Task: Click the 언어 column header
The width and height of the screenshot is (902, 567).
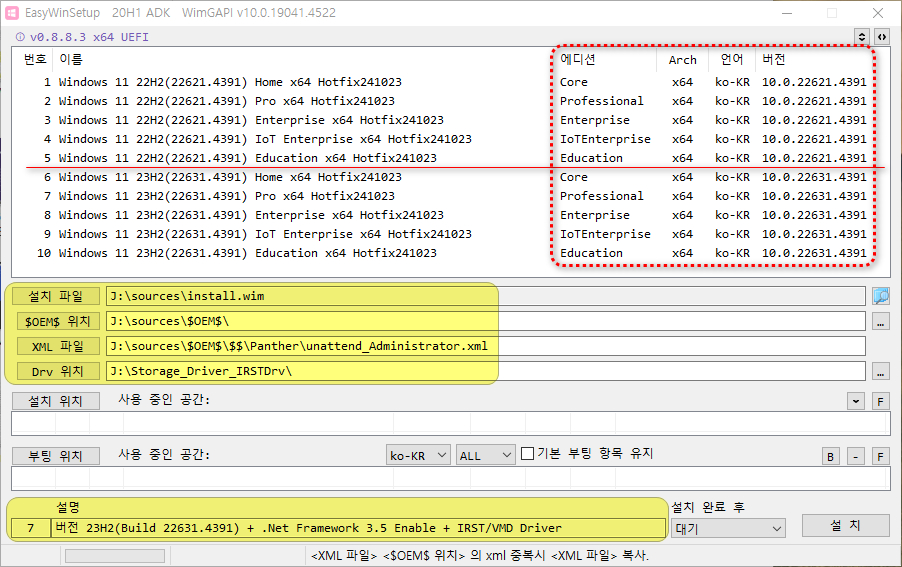Action: click(x=732, y=59)
